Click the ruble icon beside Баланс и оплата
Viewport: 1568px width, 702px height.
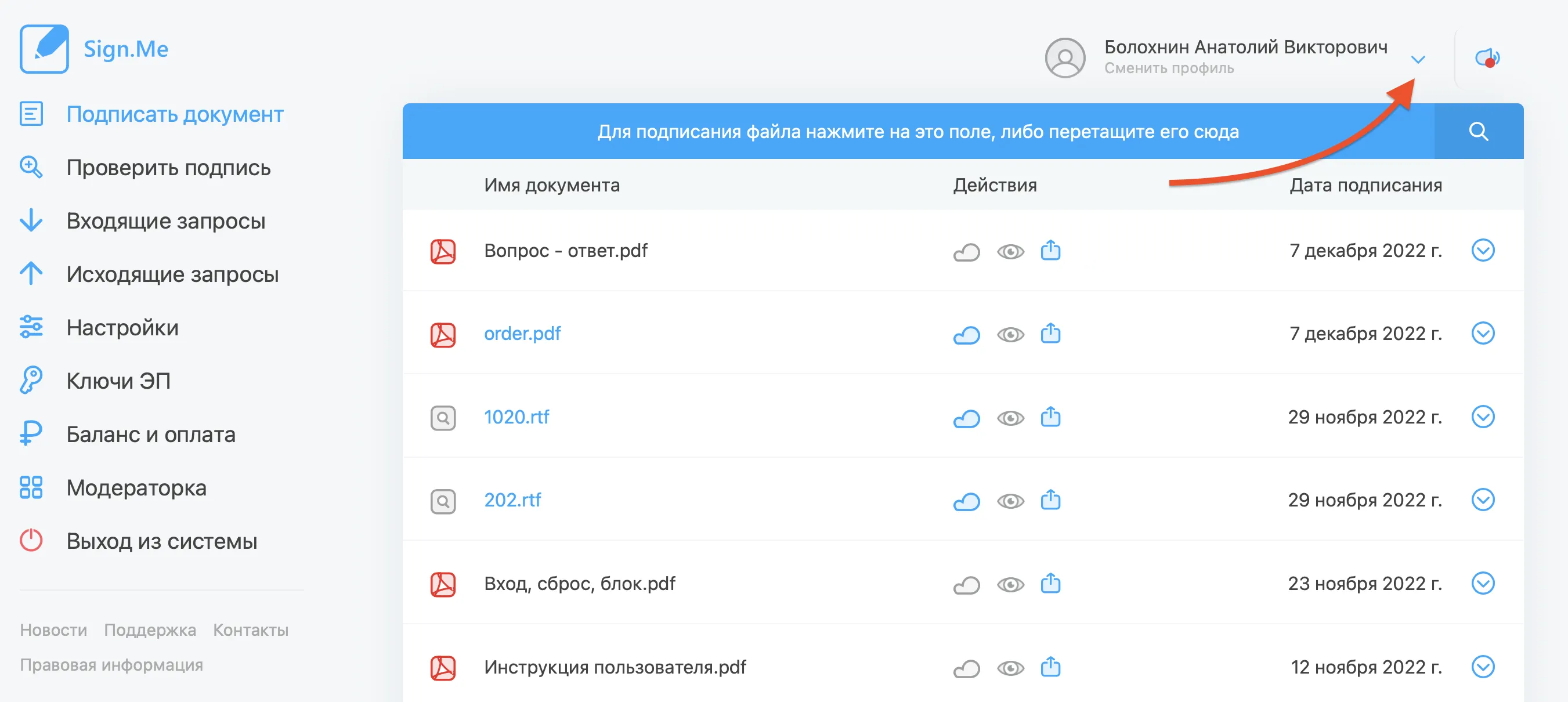point(30,434)
